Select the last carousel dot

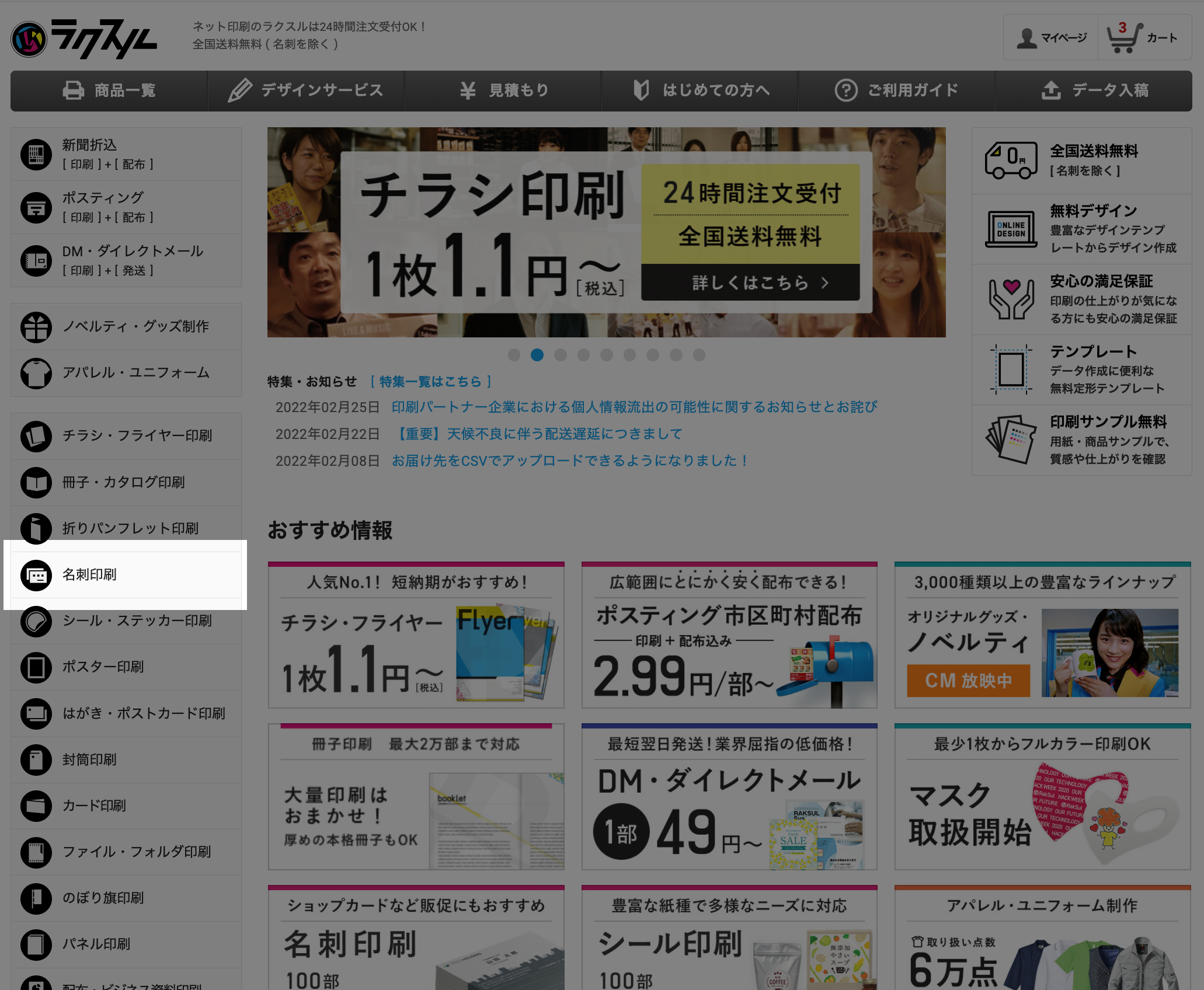tap(699, 355)
